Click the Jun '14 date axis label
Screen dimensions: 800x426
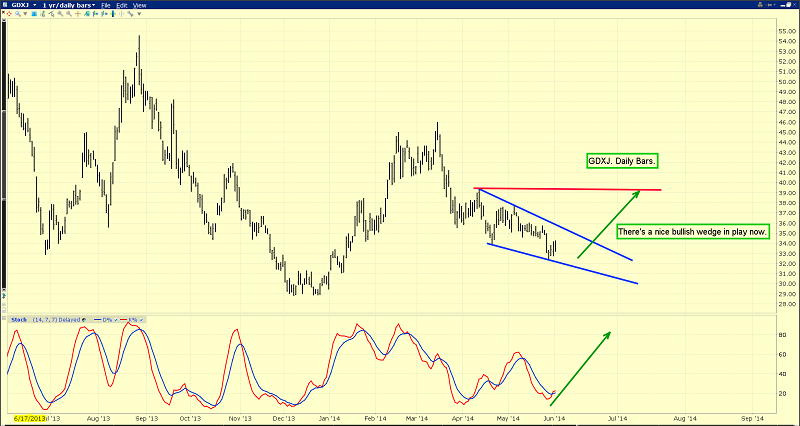click(555, 419)
